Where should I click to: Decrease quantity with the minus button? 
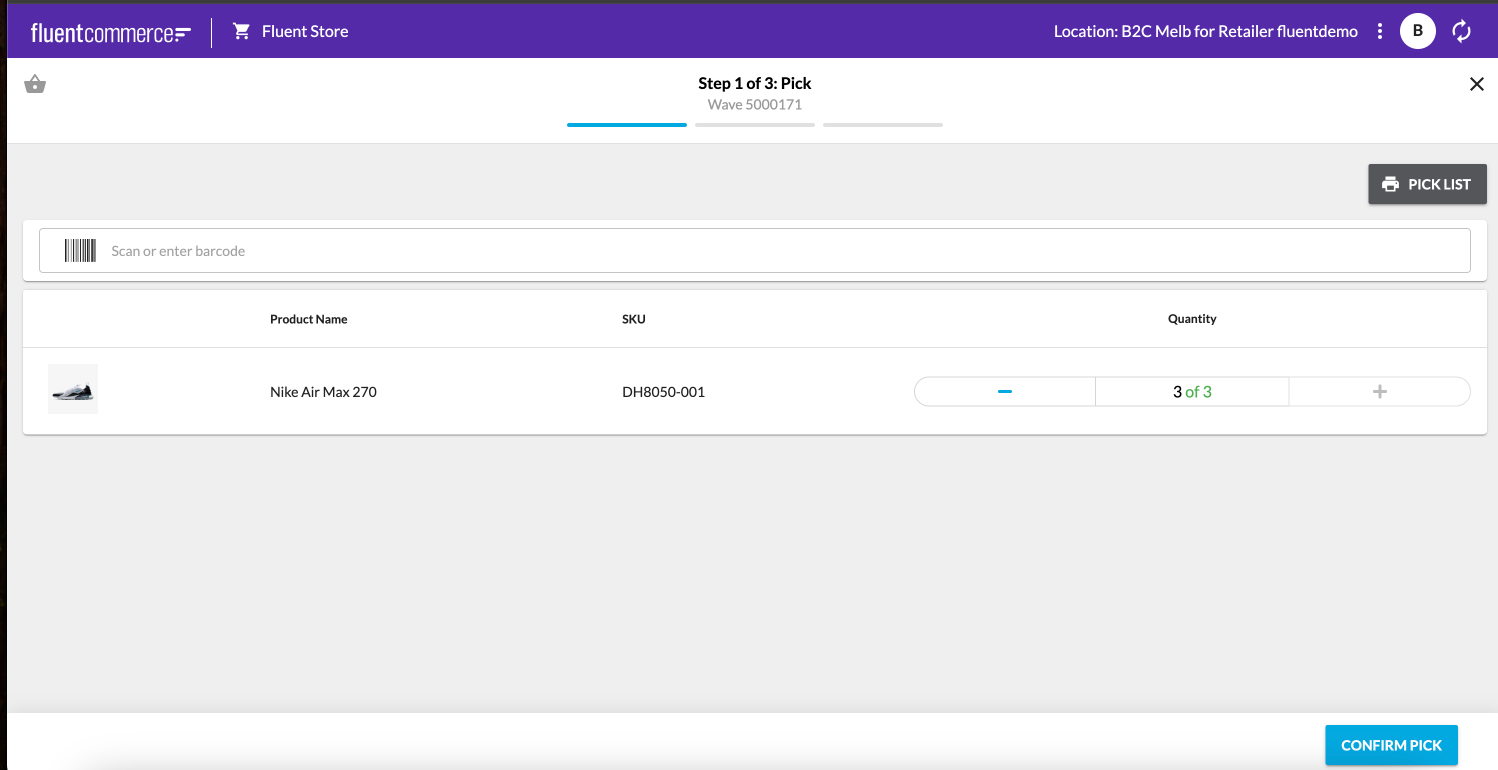tap(1005, 392)
